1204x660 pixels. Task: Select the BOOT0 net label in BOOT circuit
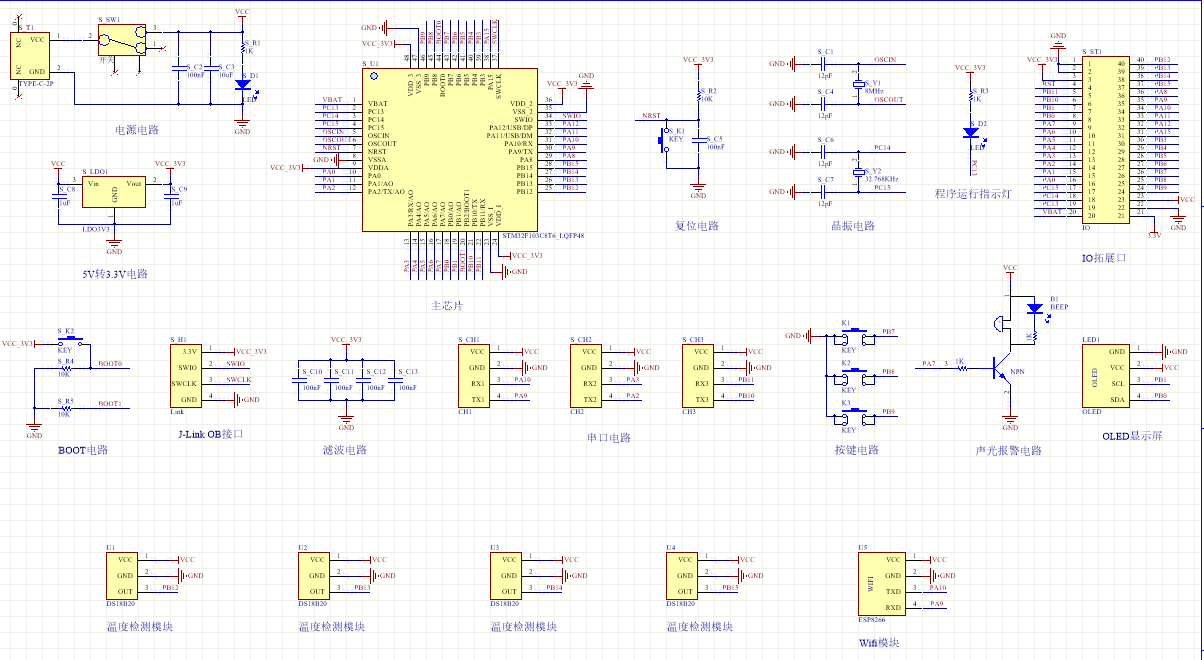tap(110, 364)
